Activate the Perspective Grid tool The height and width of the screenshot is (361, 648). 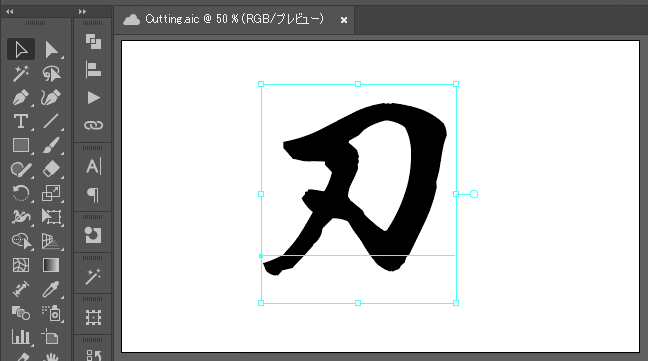click(x=52, y=241)
